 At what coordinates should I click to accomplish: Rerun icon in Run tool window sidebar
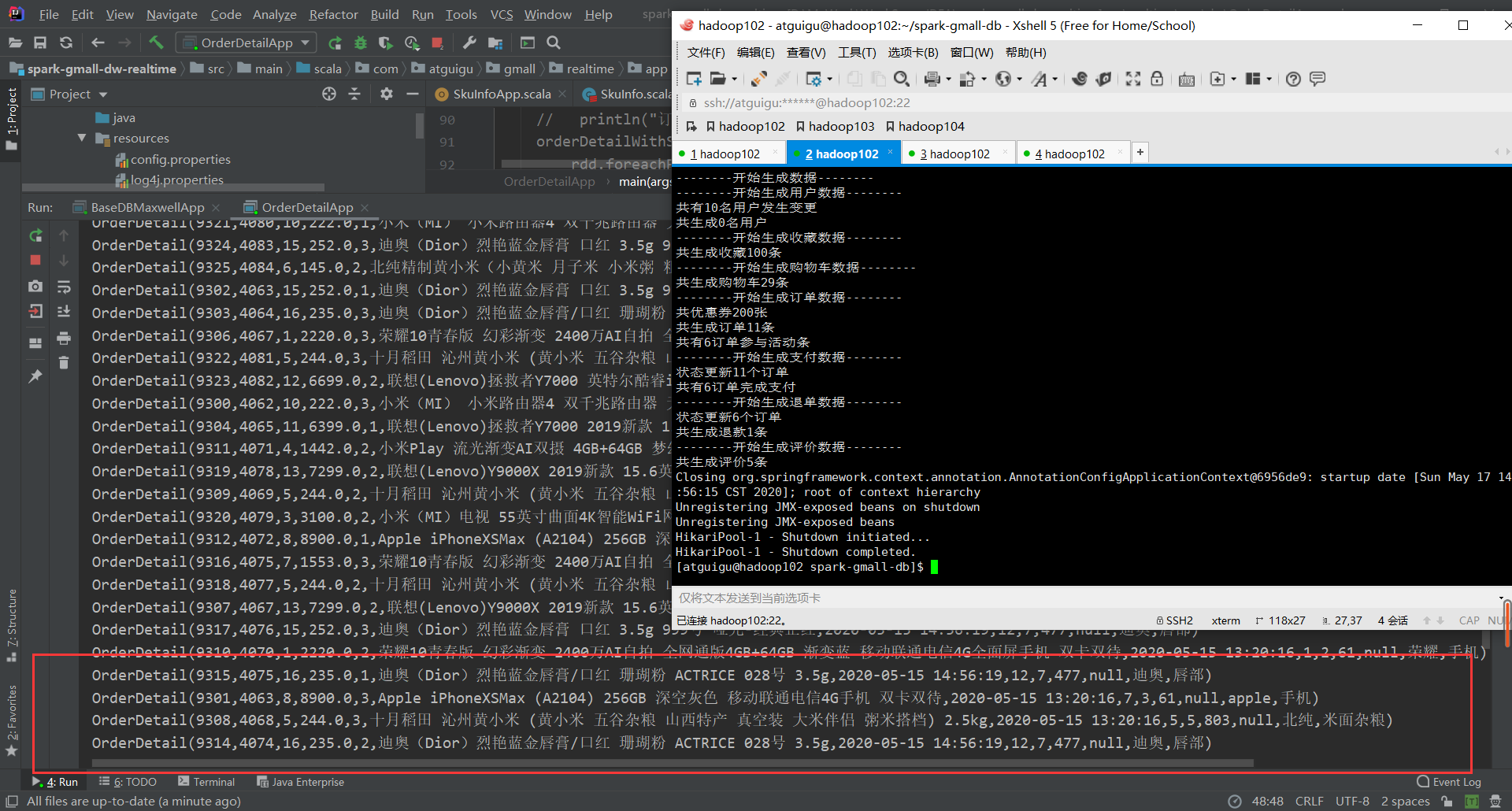pyautogui.click(x=35, y=235)
